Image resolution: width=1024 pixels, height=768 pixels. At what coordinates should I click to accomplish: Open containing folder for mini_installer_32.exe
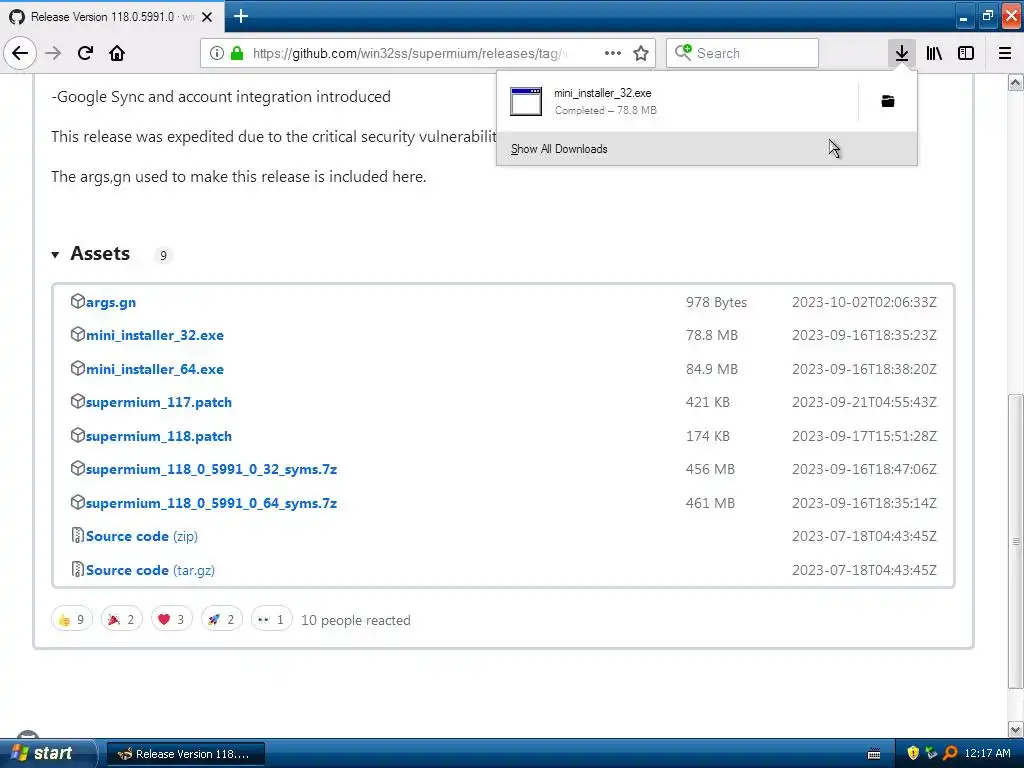(x=888, y=101)
